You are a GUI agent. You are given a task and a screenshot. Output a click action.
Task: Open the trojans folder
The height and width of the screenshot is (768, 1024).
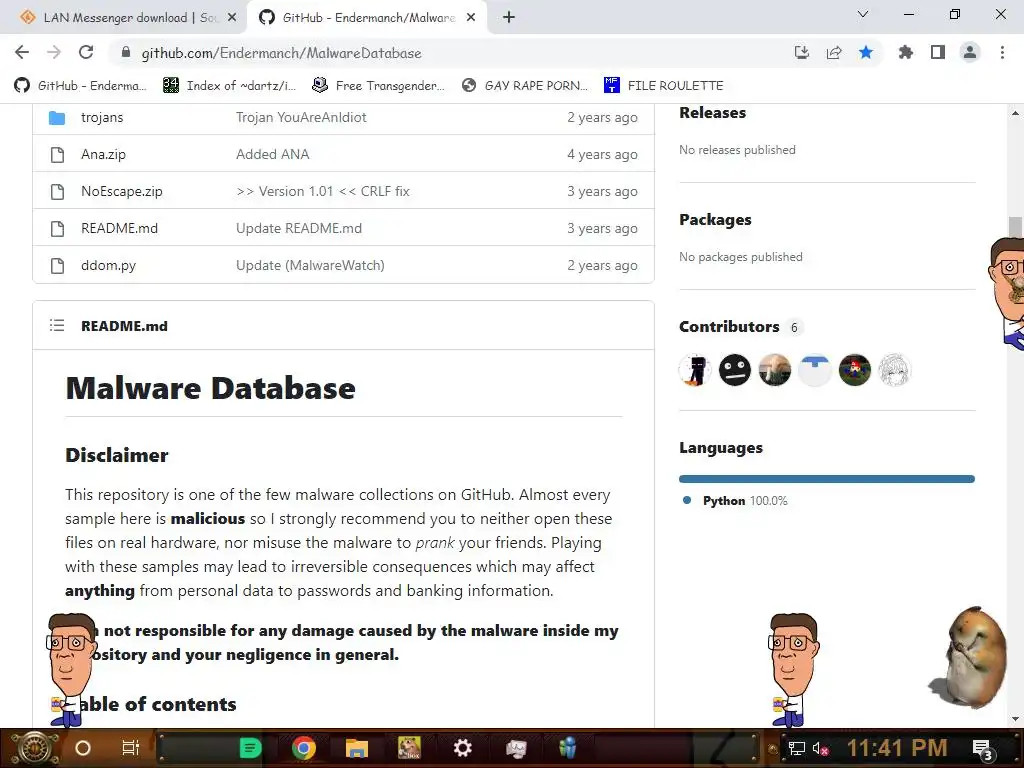coord(102,118)
